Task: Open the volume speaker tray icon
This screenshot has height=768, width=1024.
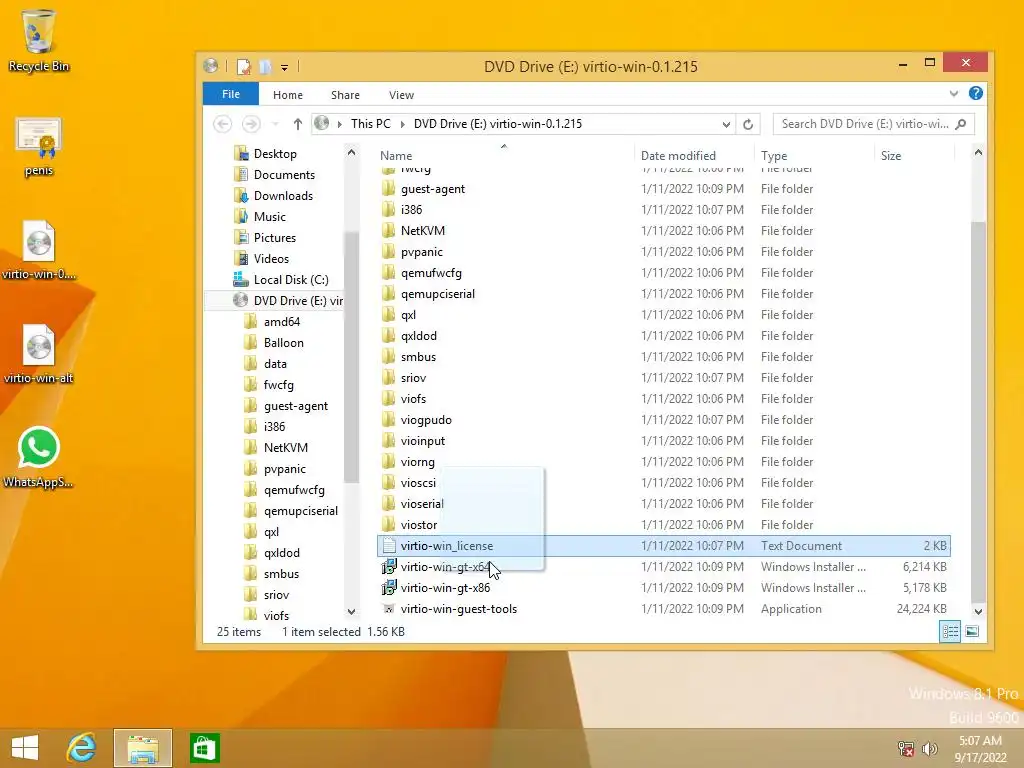Action: pos(930,748)
